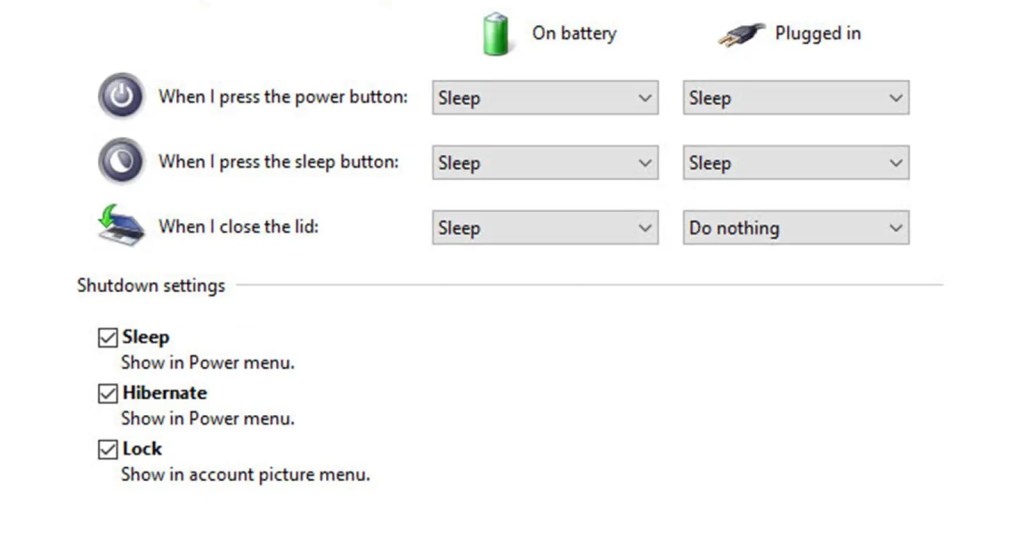Click the power button icon
The width and height of the screenshot is (1024, 538).
click(121, 96)
